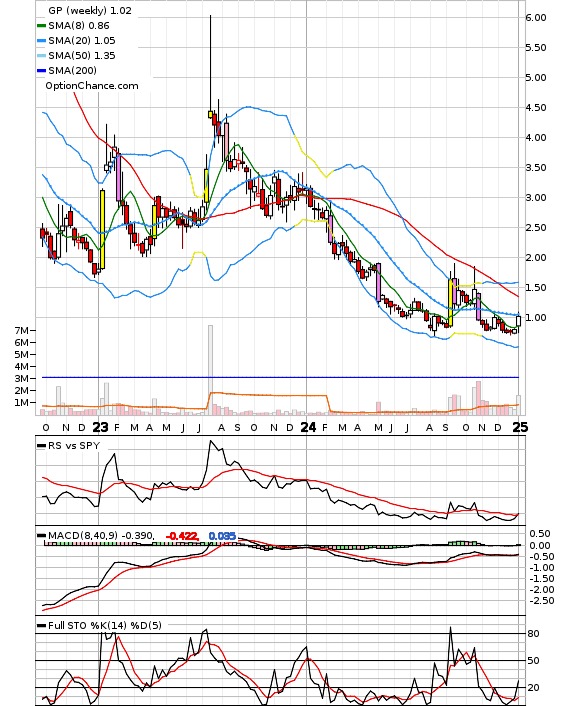Click the blue SMA(20) legend swatch

tap(41, 41)
